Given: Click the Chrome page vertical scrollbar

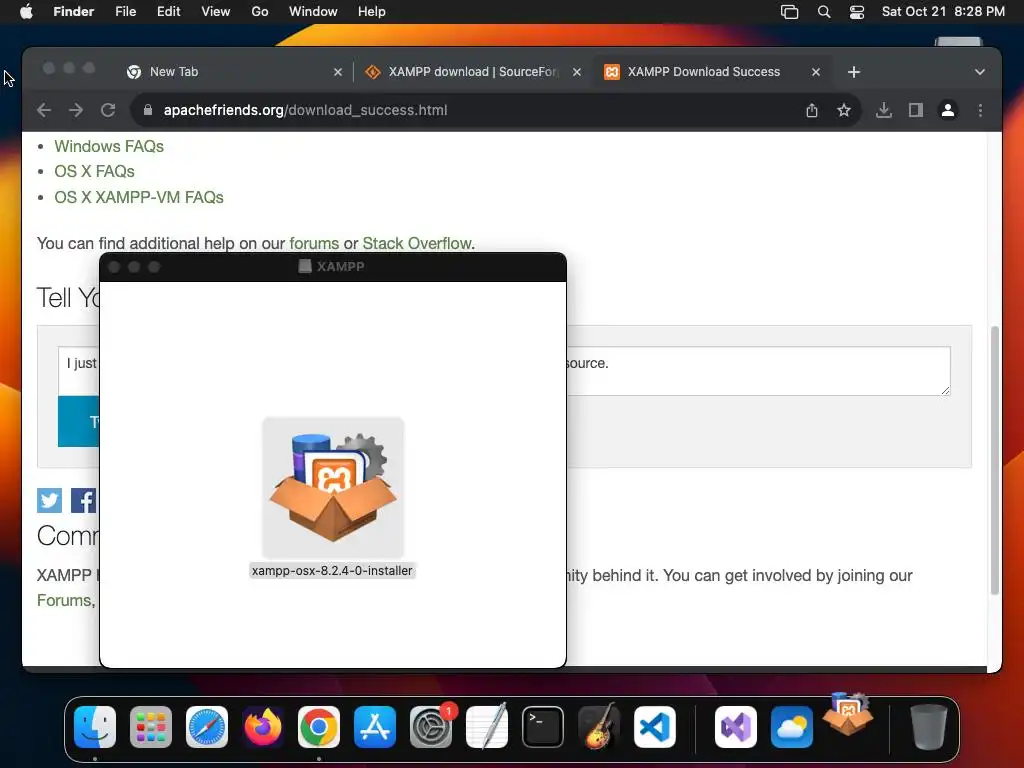Looking at the screenshot, I should [995, 460].
